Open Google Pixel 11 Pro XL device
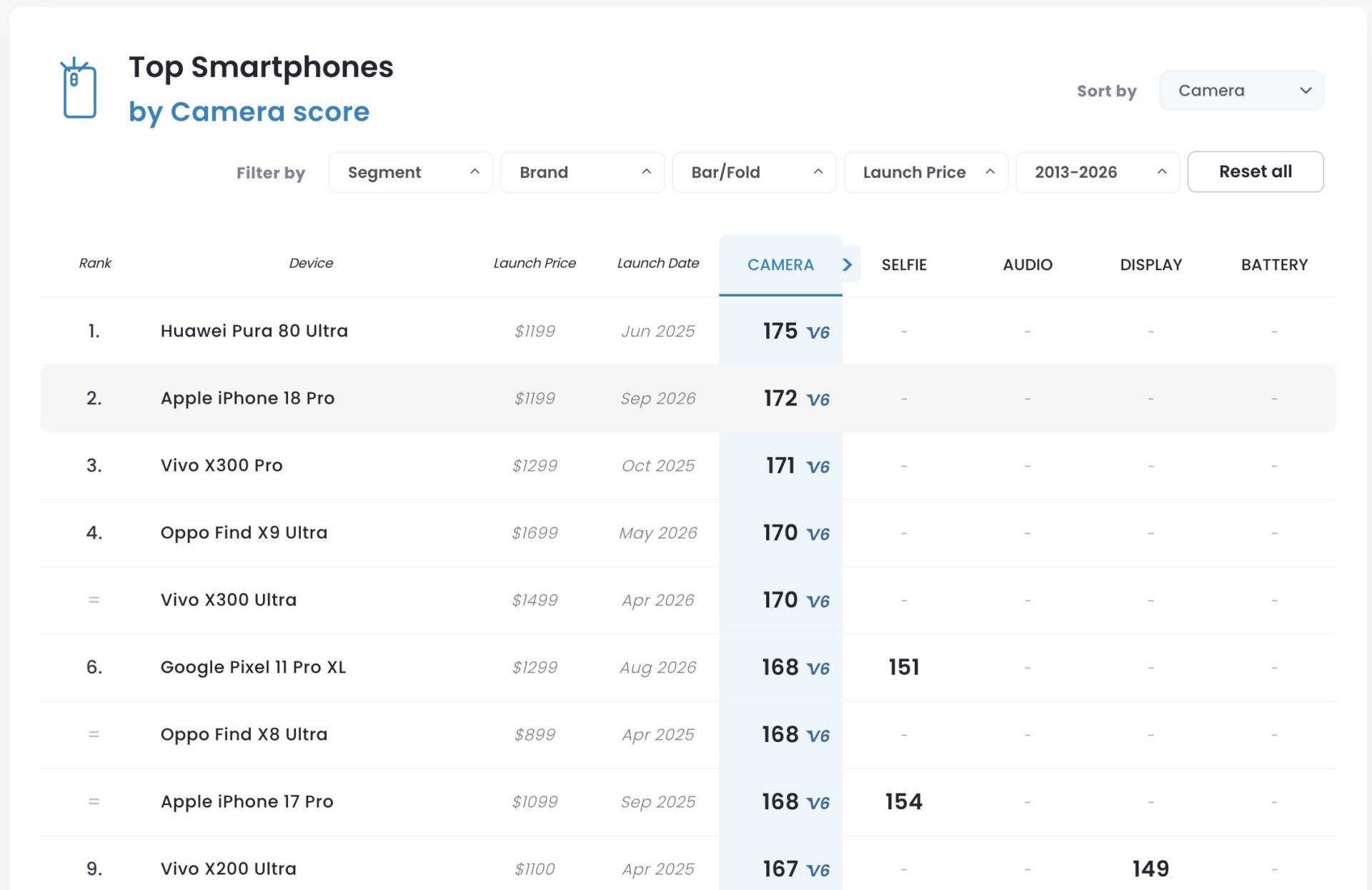The width and height of the screenshot is (1372, 890). pos(253,667)
